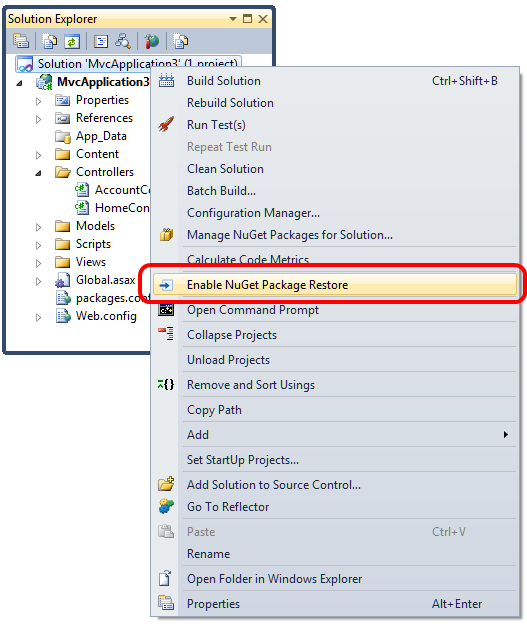Choose Unload Projects
Image resolution: width=527 pixels, height=624 pixels.
point(335,360)
